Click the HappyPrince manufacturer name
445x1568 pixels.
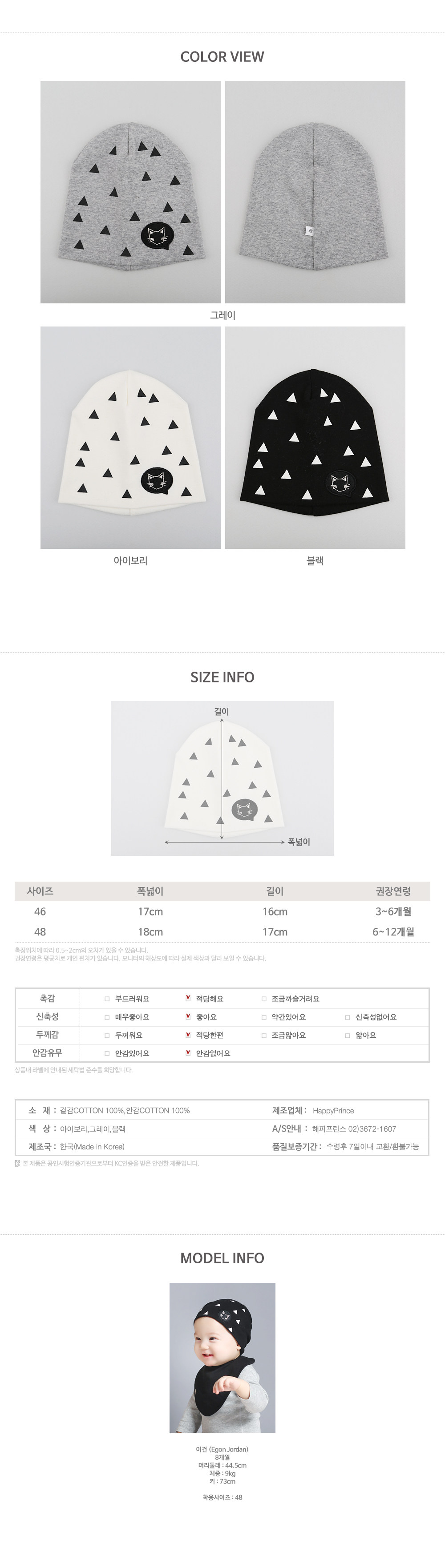point(333,1111)
